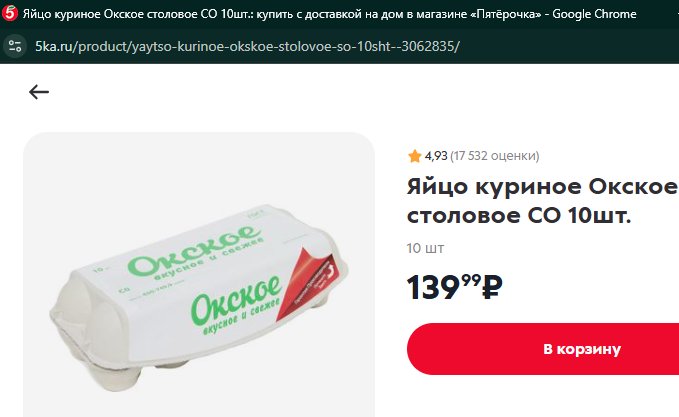Click the product title Яйцо куриное Окское
The height and width of the screenshot is (417, 679).
pyautogui.click(x=542, y=187)
